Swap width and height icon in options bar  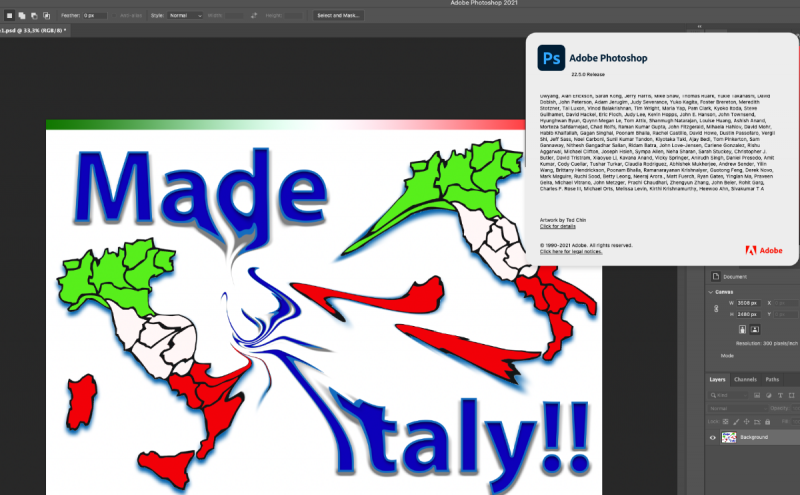pos(254,16)
